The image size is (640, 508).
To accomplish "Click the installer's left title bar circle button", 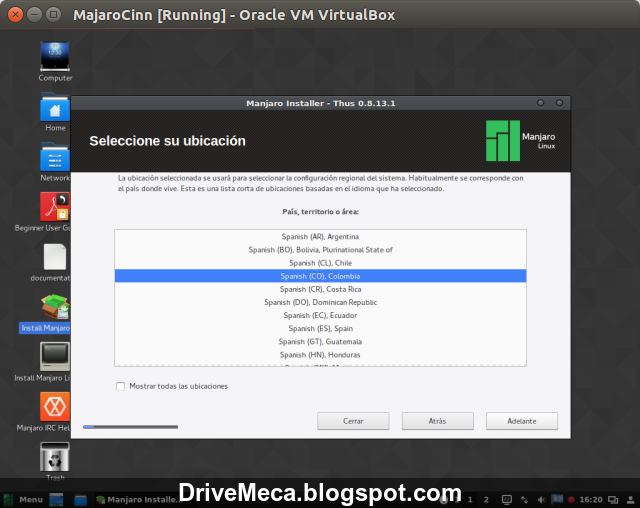I will (540, 103).
